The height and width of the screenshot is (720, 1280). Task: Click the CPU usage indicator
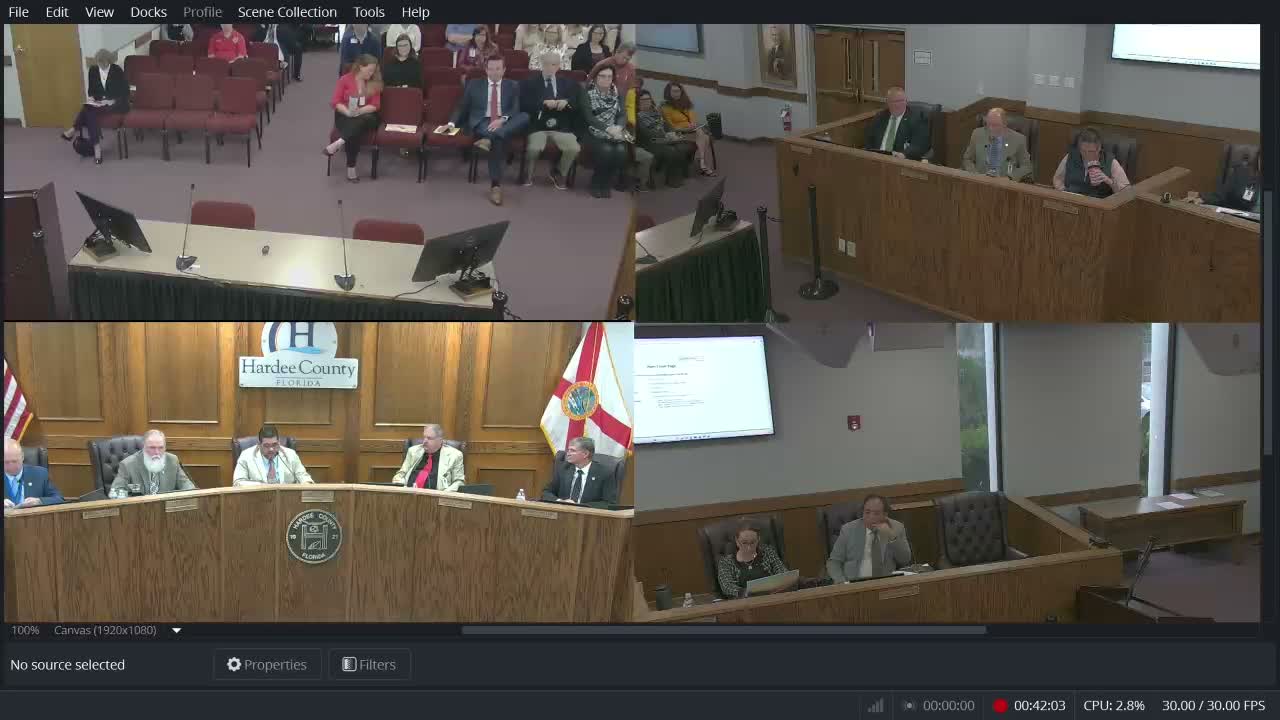(x=1114, y=706)
